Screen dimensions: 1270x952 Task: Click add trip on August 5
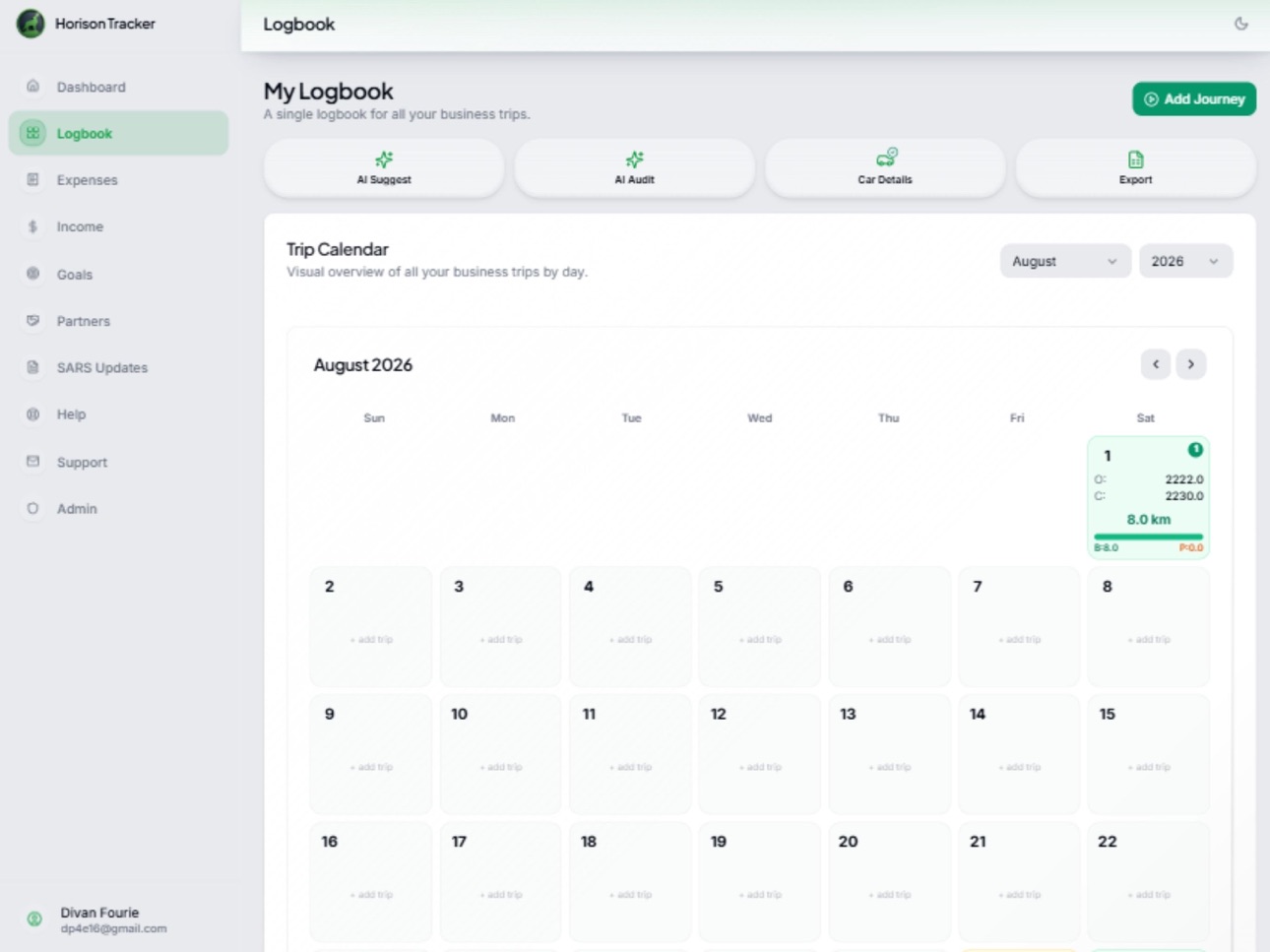tap(760, 640)
